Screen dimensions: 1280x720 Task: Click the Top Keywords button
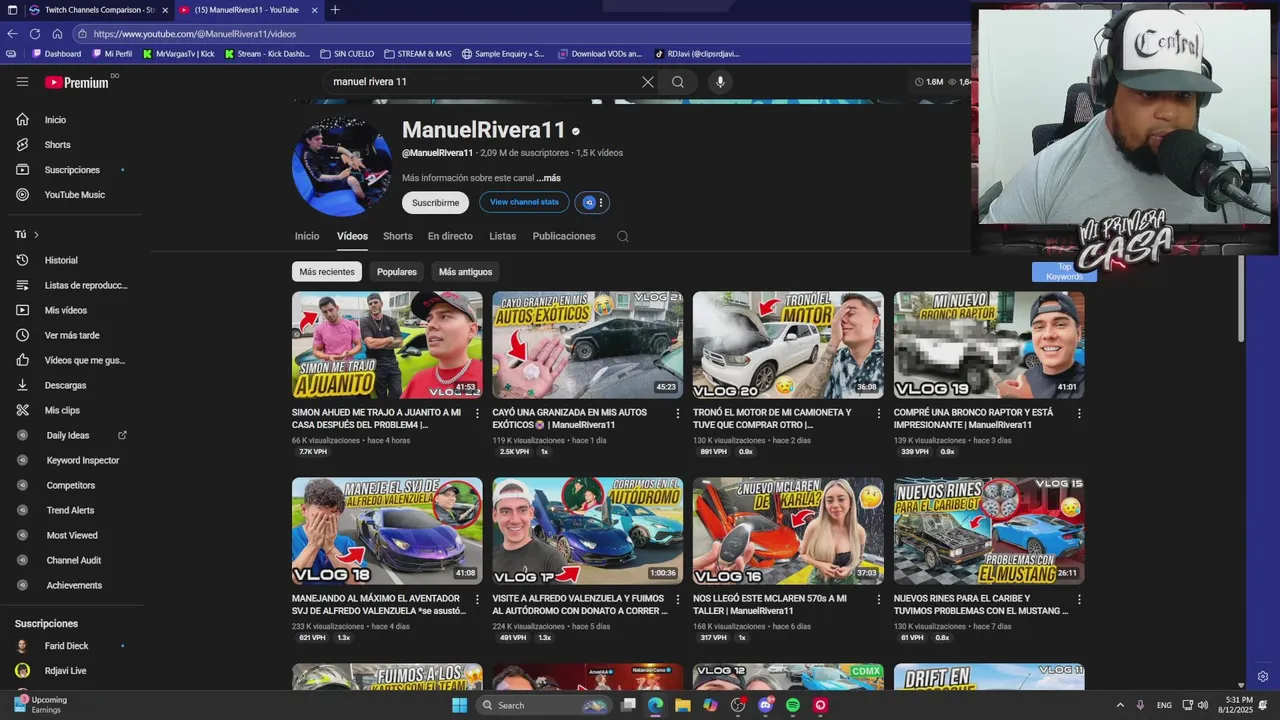(x=1064, y=272)
